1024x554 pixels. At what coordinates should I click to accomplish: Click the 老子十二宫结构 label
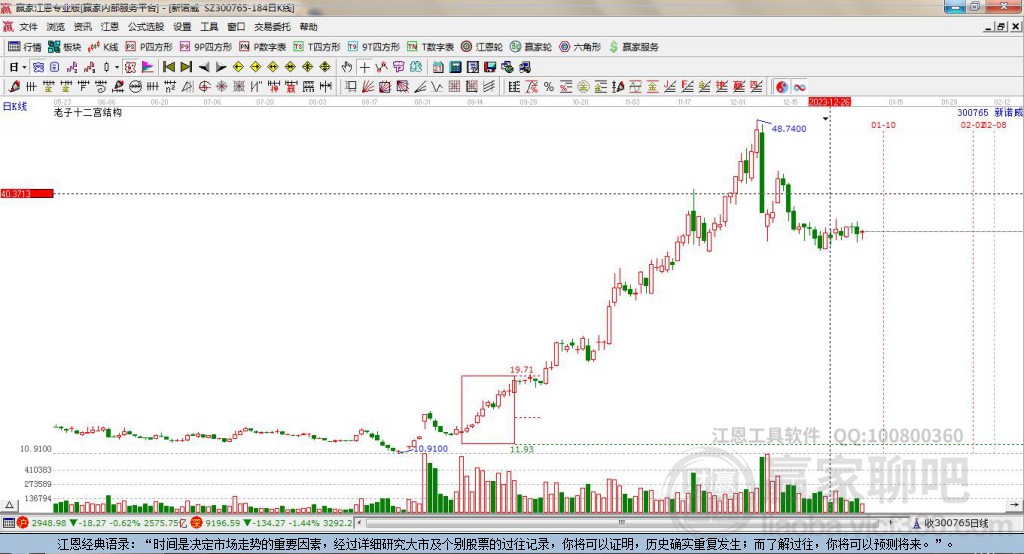pos(88,112)
